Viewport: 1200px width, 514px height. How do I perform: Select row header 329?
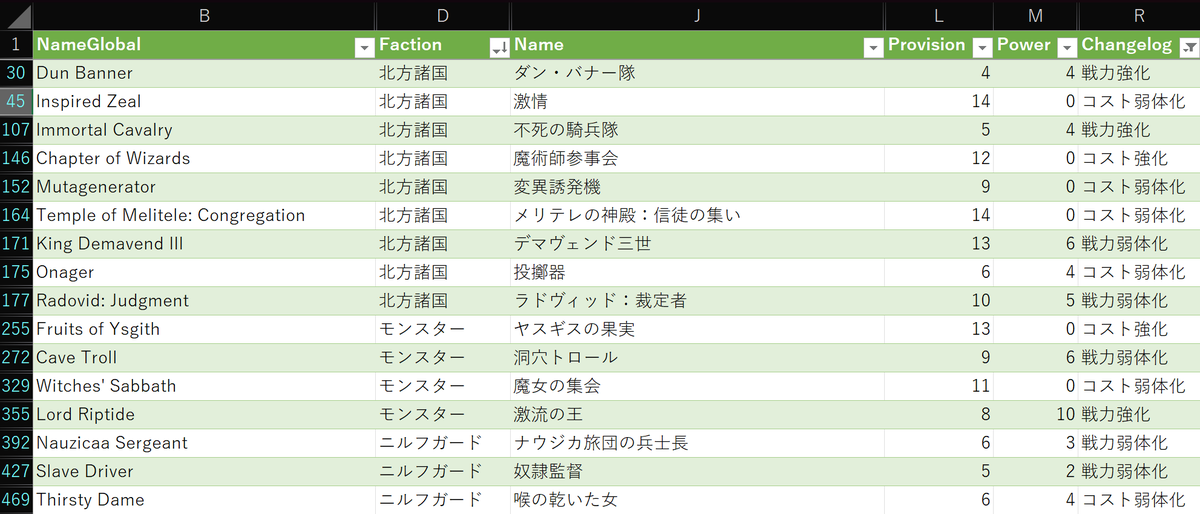click(16, 386)
